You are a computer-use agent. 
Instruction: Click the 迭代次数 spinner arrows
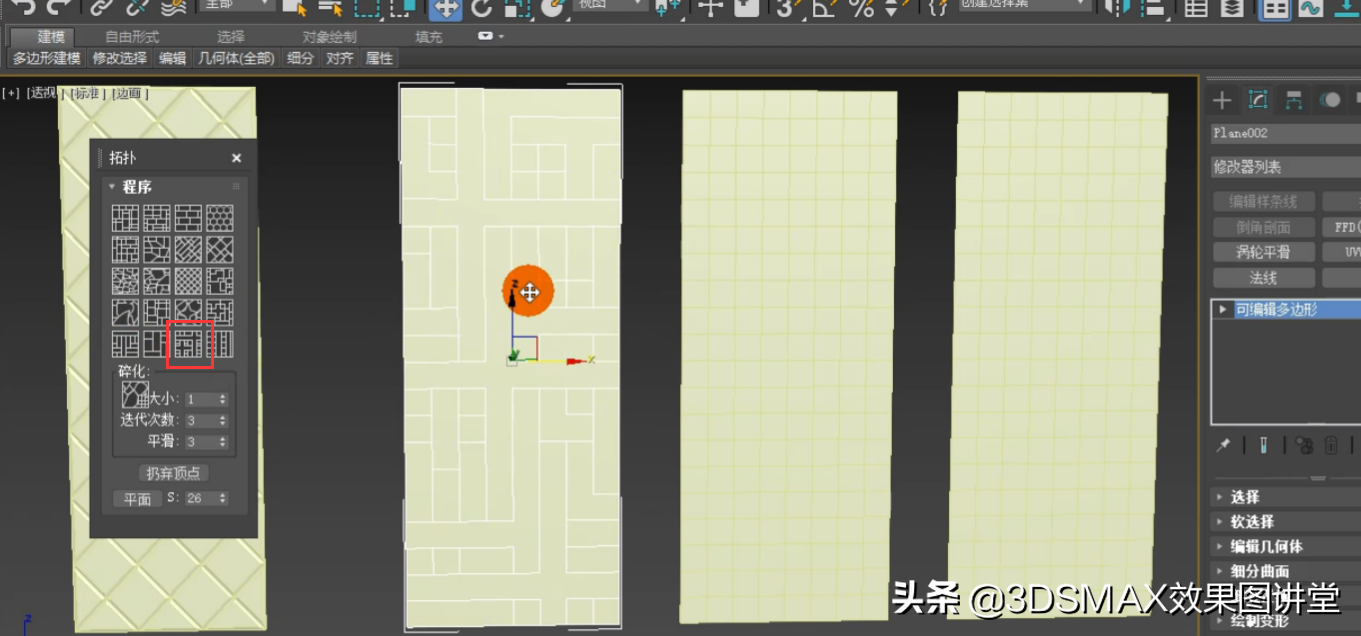click(222, 421)
